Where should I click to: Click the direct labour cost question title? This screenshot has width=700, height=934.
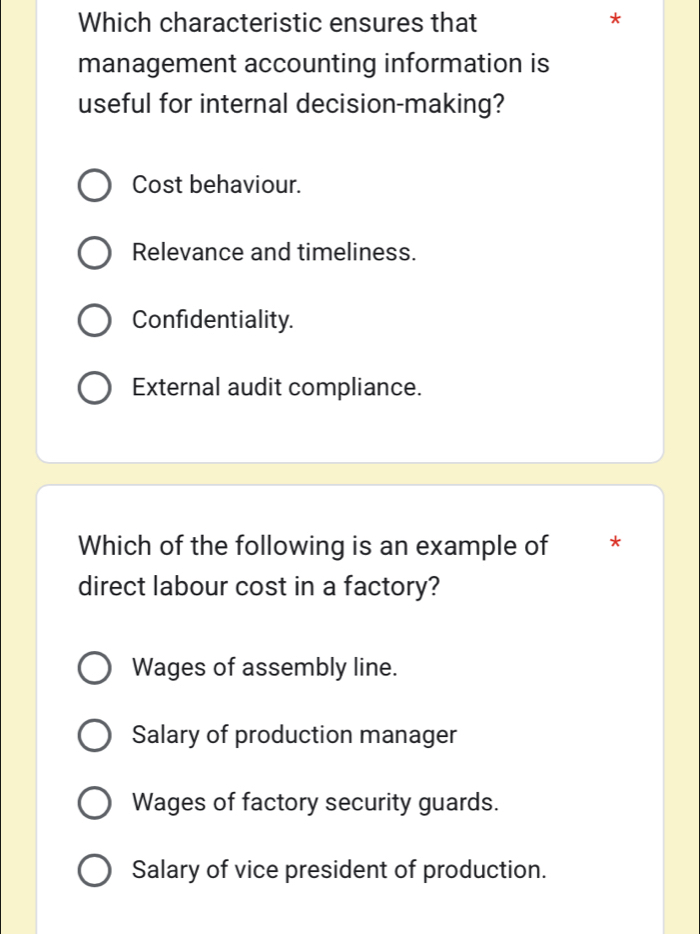312,566
